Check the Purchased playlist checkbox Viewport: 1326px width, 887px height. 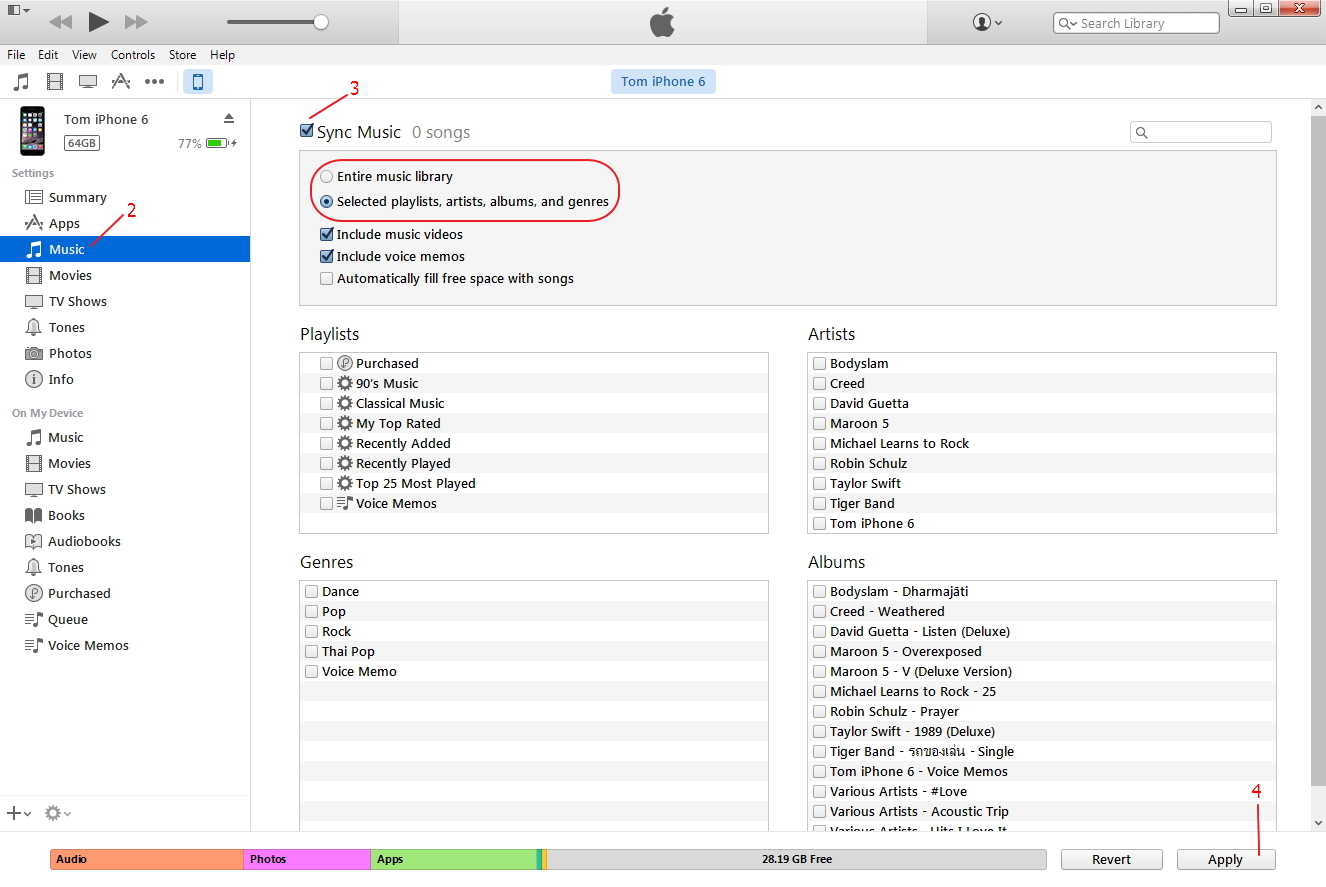point(326,363)
